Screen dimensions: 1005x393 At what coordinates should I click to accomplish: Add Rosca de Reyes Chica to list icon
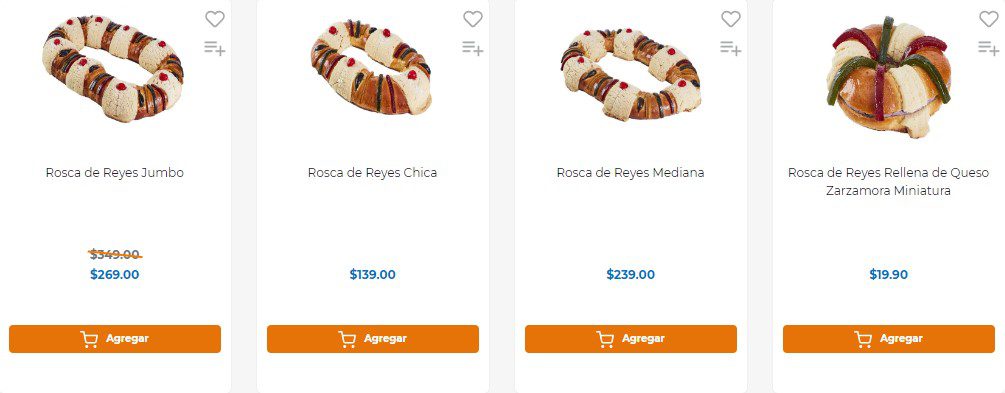point(473,48)
